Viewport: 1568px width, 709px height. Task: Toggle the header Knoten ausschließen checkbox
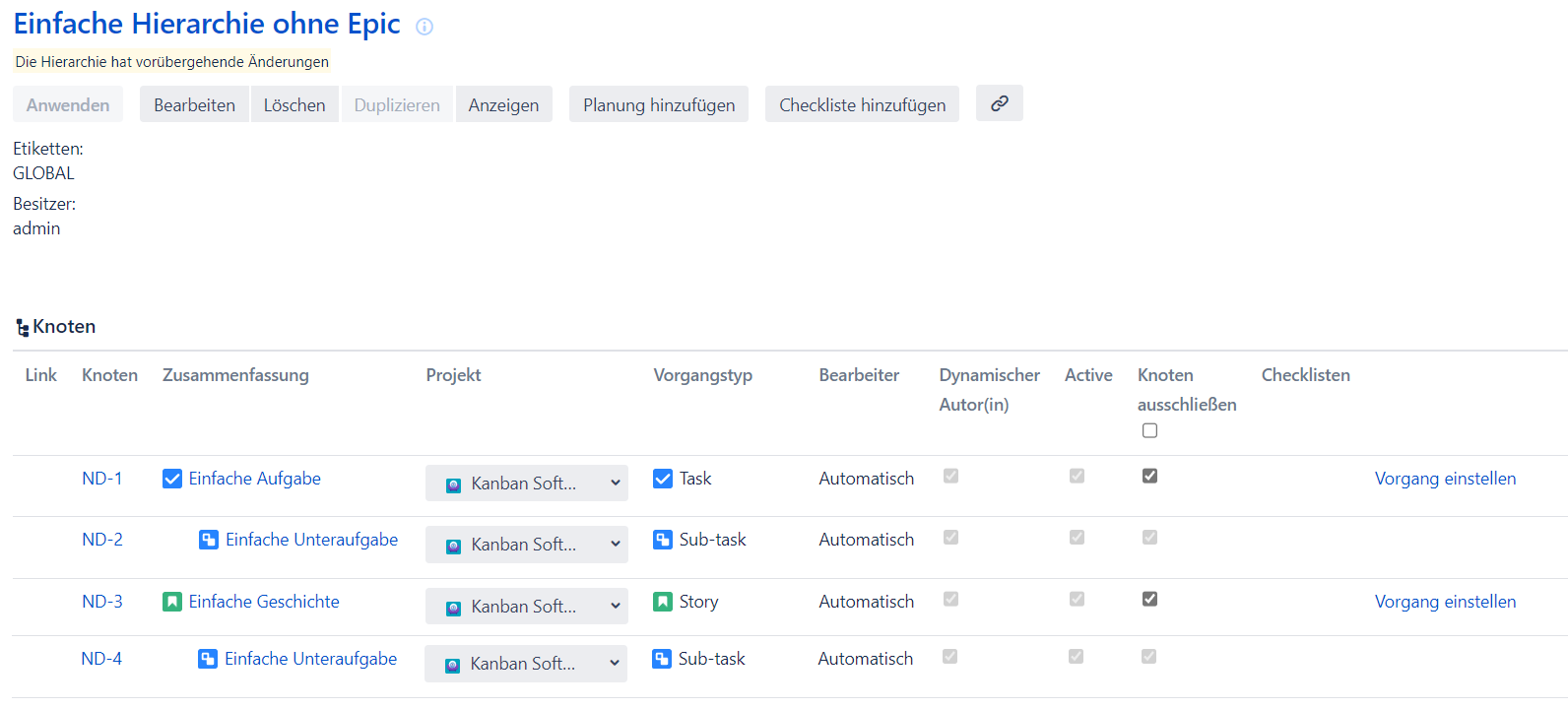click(x=1149, y=430)
